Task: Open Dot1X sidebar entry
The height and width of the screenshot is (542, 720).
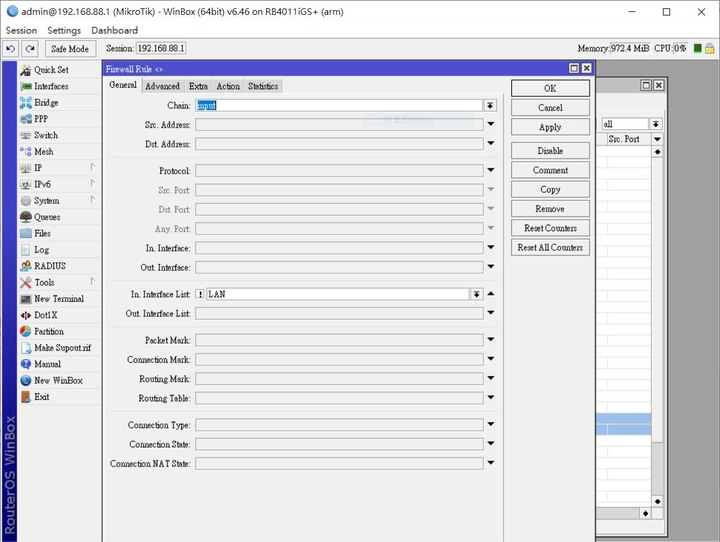Action: pos(45,315)
